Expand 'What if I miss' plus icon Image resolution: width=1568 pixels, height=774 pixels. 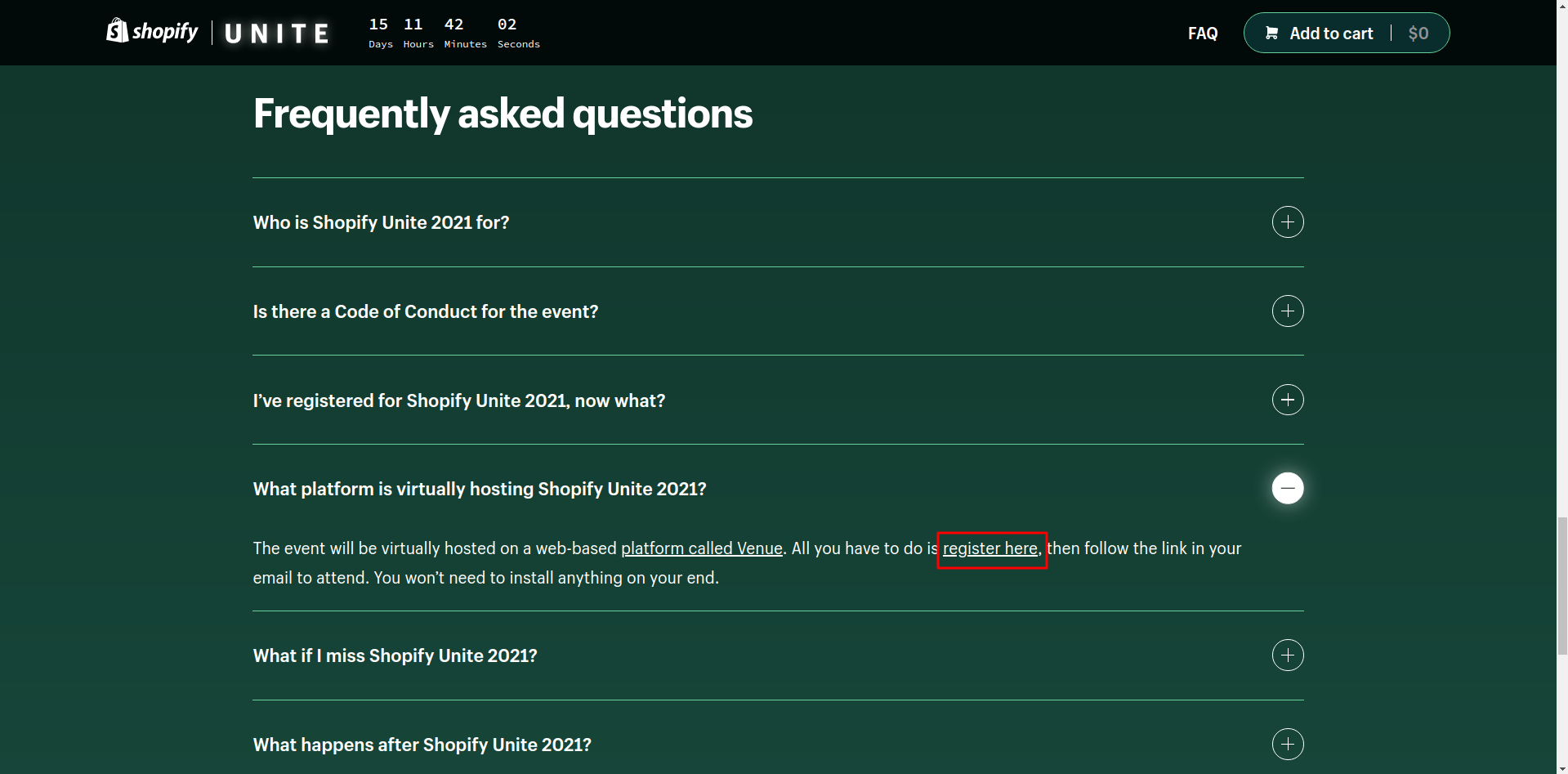tap(1287, 655)
